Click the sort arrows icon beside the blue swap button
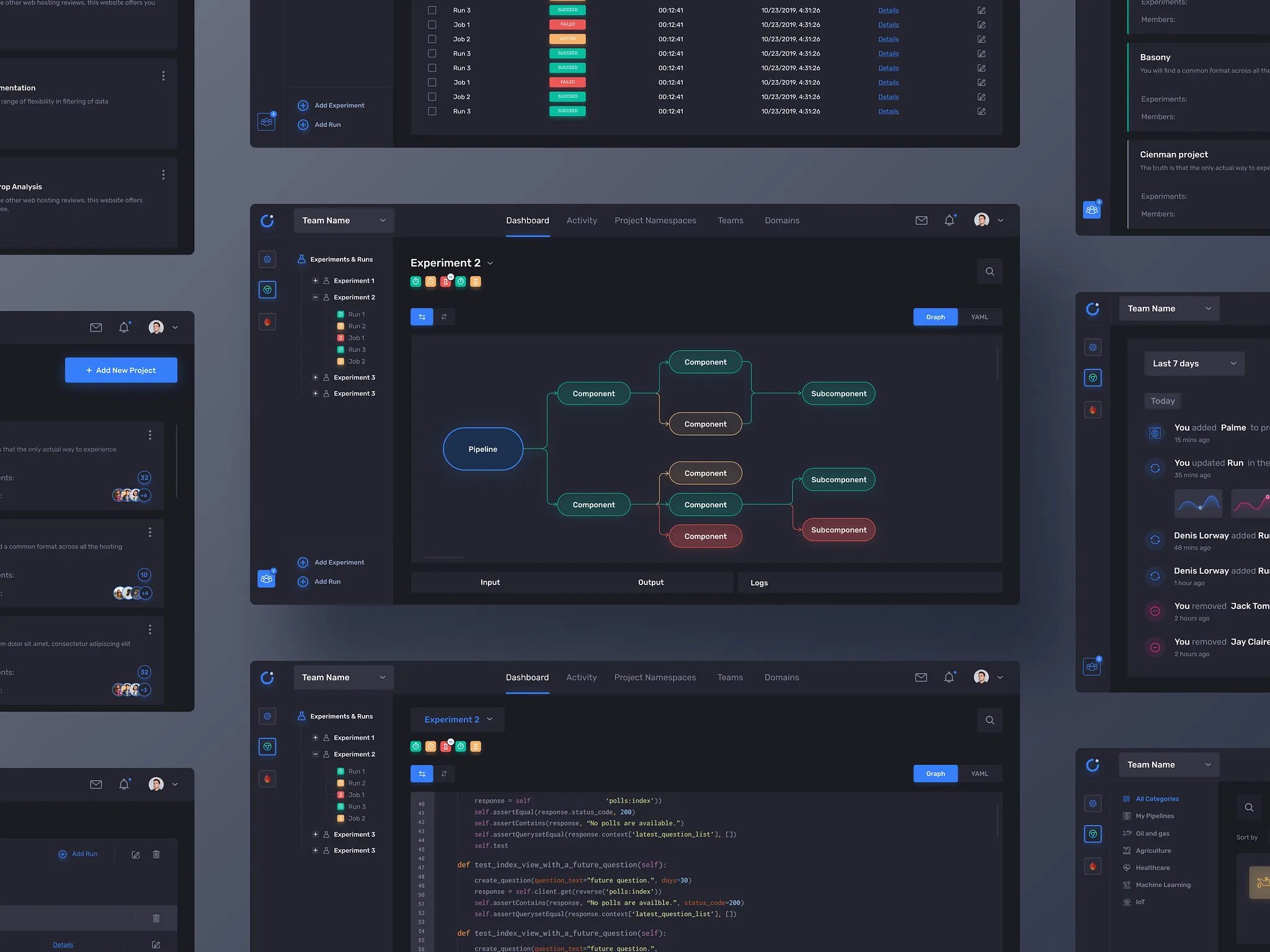 click(x=445, y=317)
